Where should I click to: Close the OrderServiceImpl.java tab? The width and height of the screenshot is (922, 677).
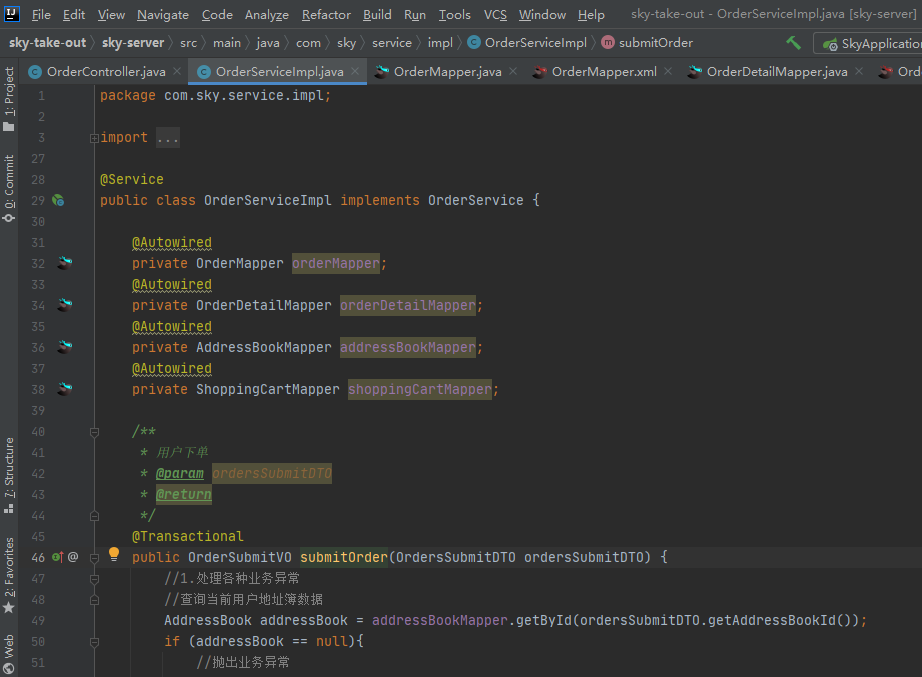click(x=355, y=71)
